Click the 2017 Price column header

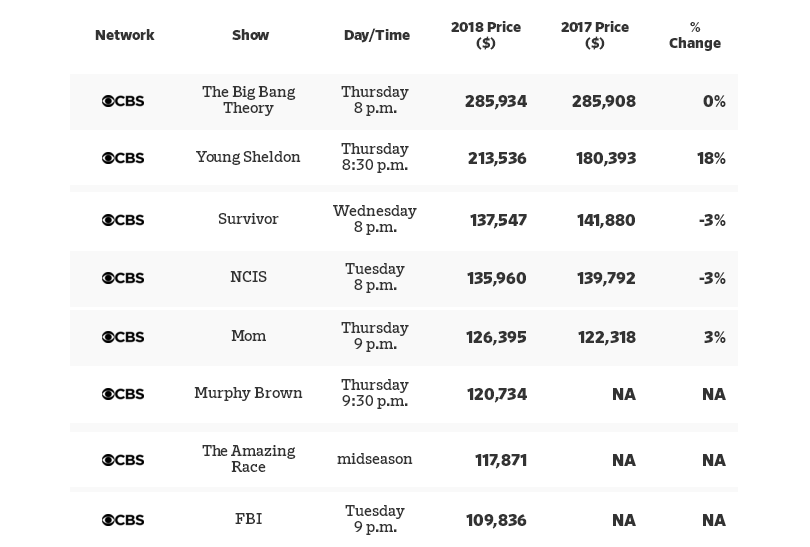pos(595,35)
